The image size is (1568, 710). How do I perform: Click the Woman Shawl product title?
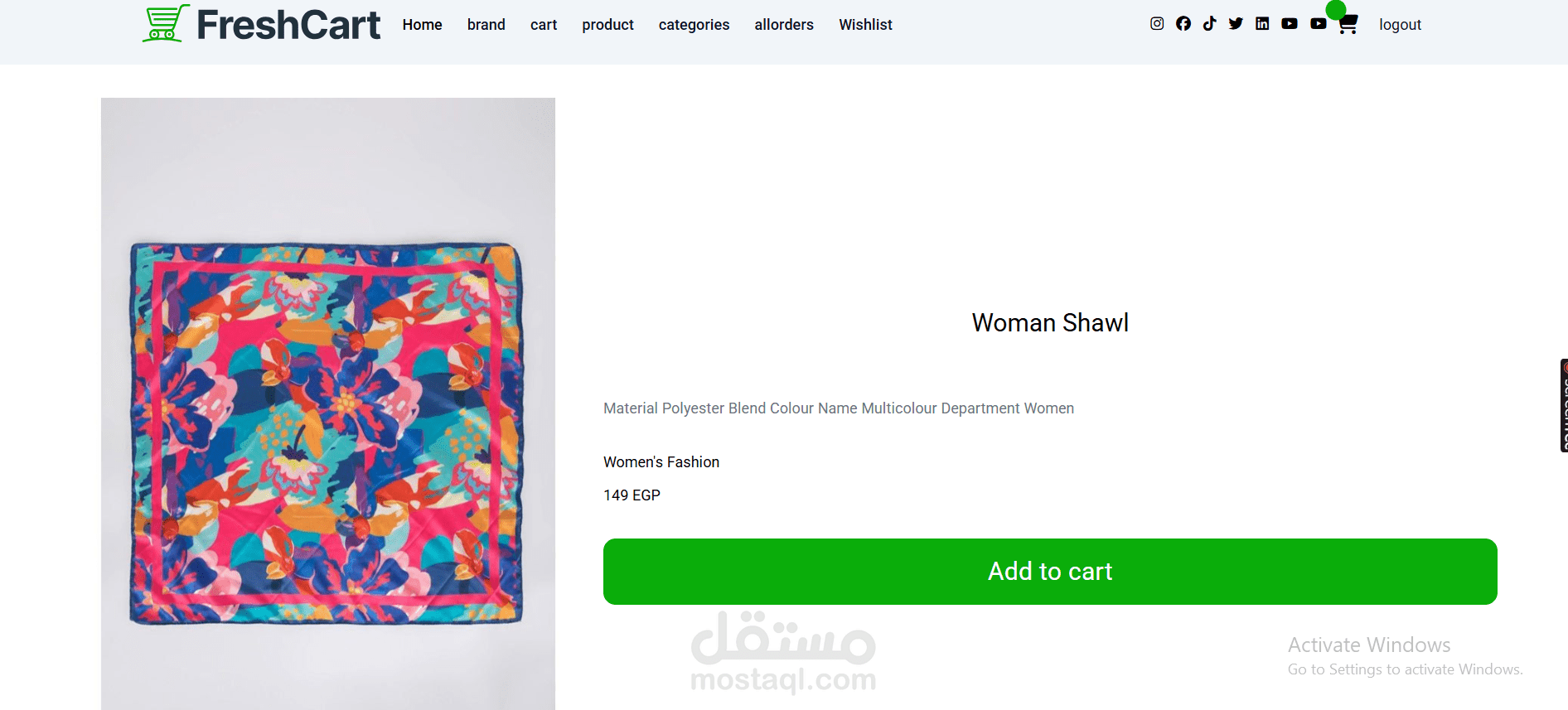[x=1050, y=322]
